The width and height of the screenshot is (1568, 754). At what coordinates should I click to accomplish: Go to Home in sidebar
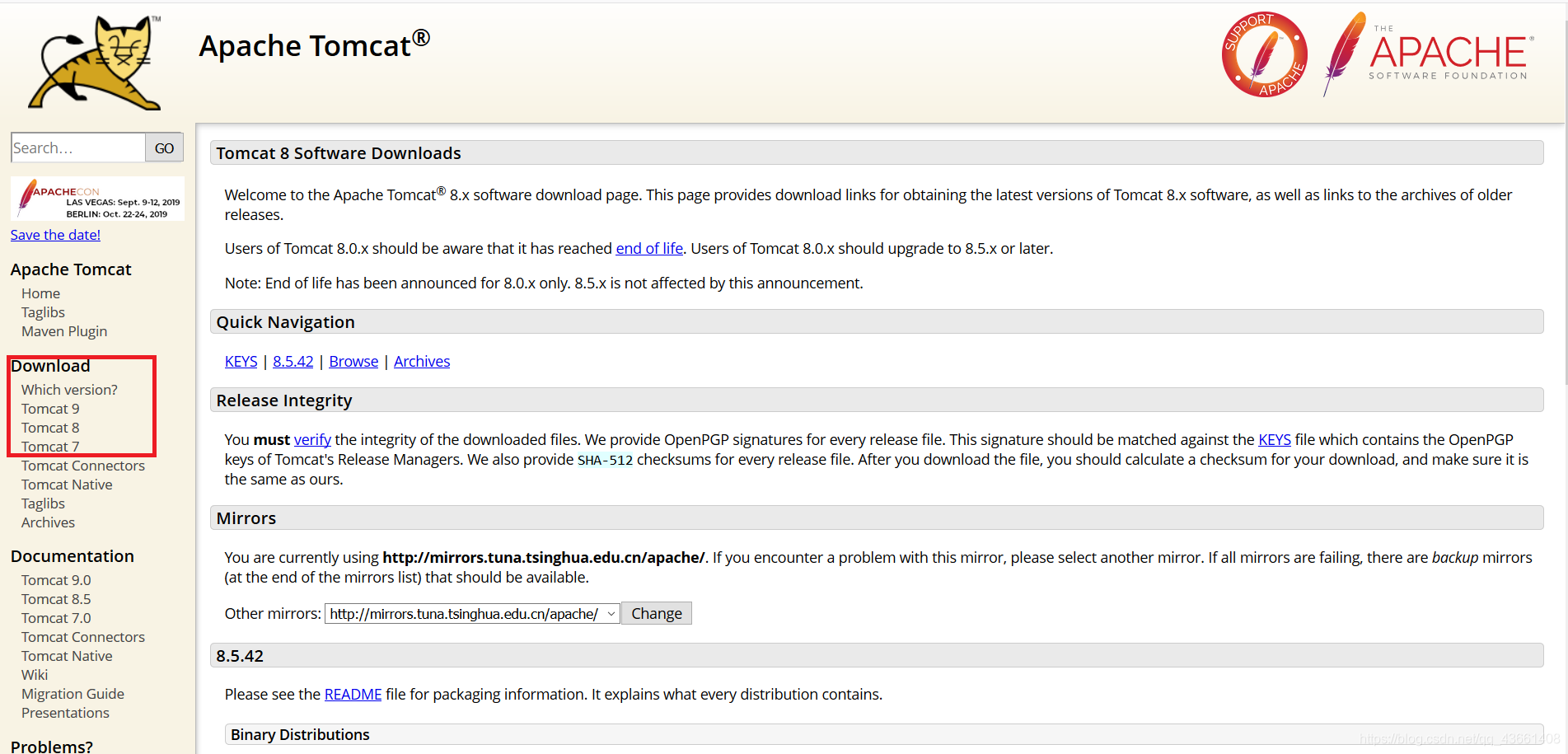(x=40, y=293)
